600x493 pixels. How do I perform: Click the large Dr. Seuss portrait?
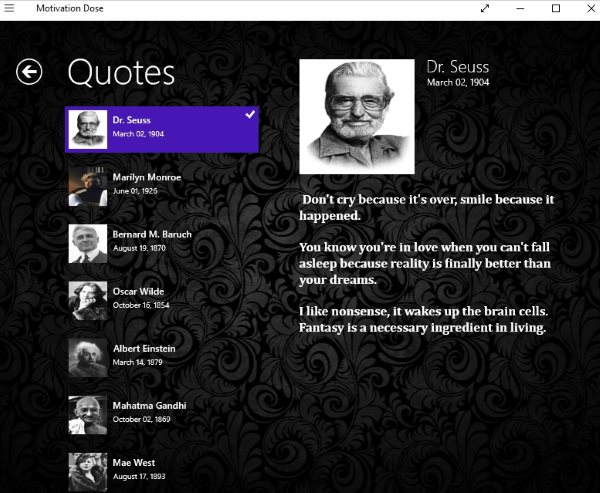[357, 116]
